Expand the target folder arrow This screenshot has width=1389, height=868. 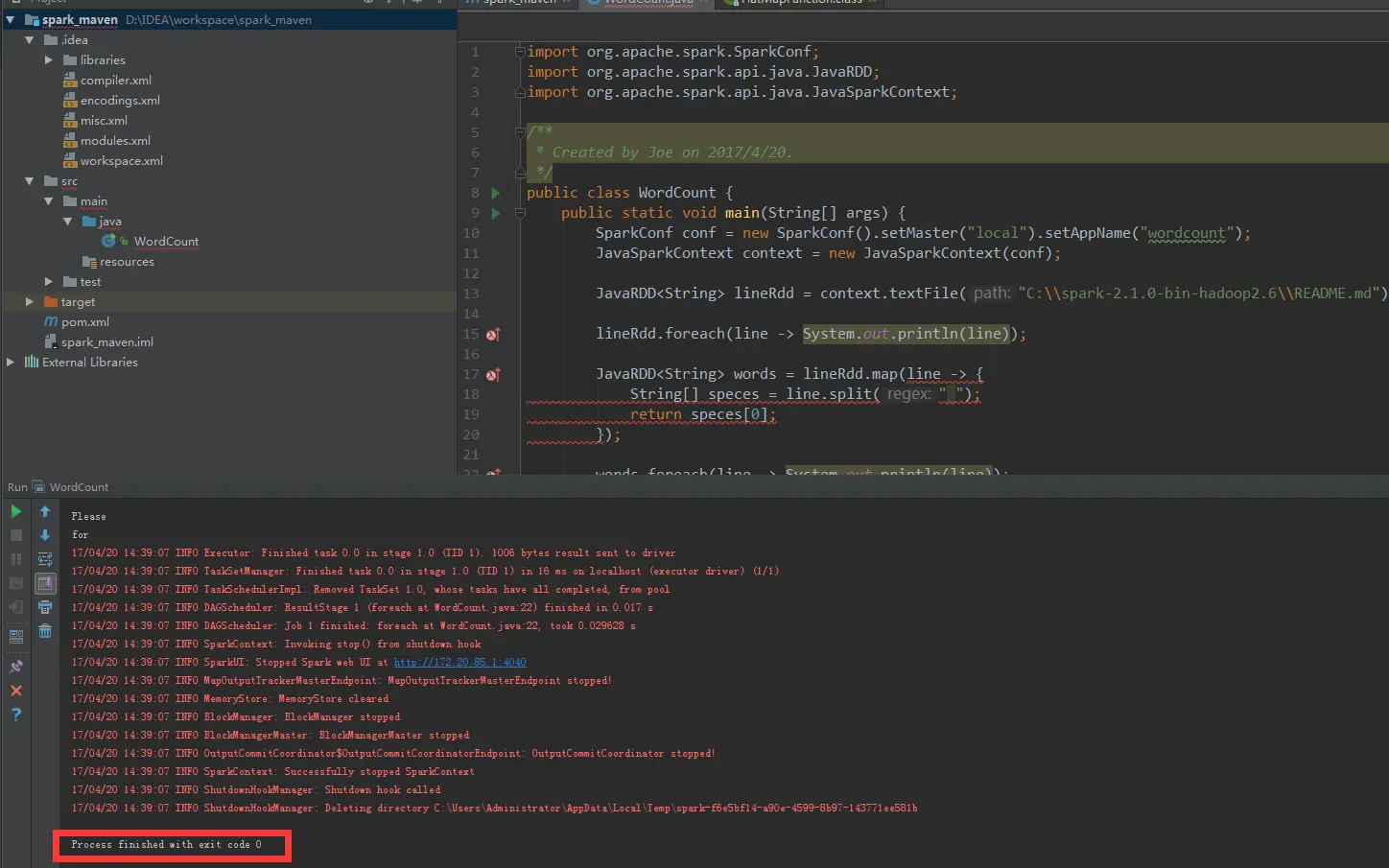click(x=30, y=301)
